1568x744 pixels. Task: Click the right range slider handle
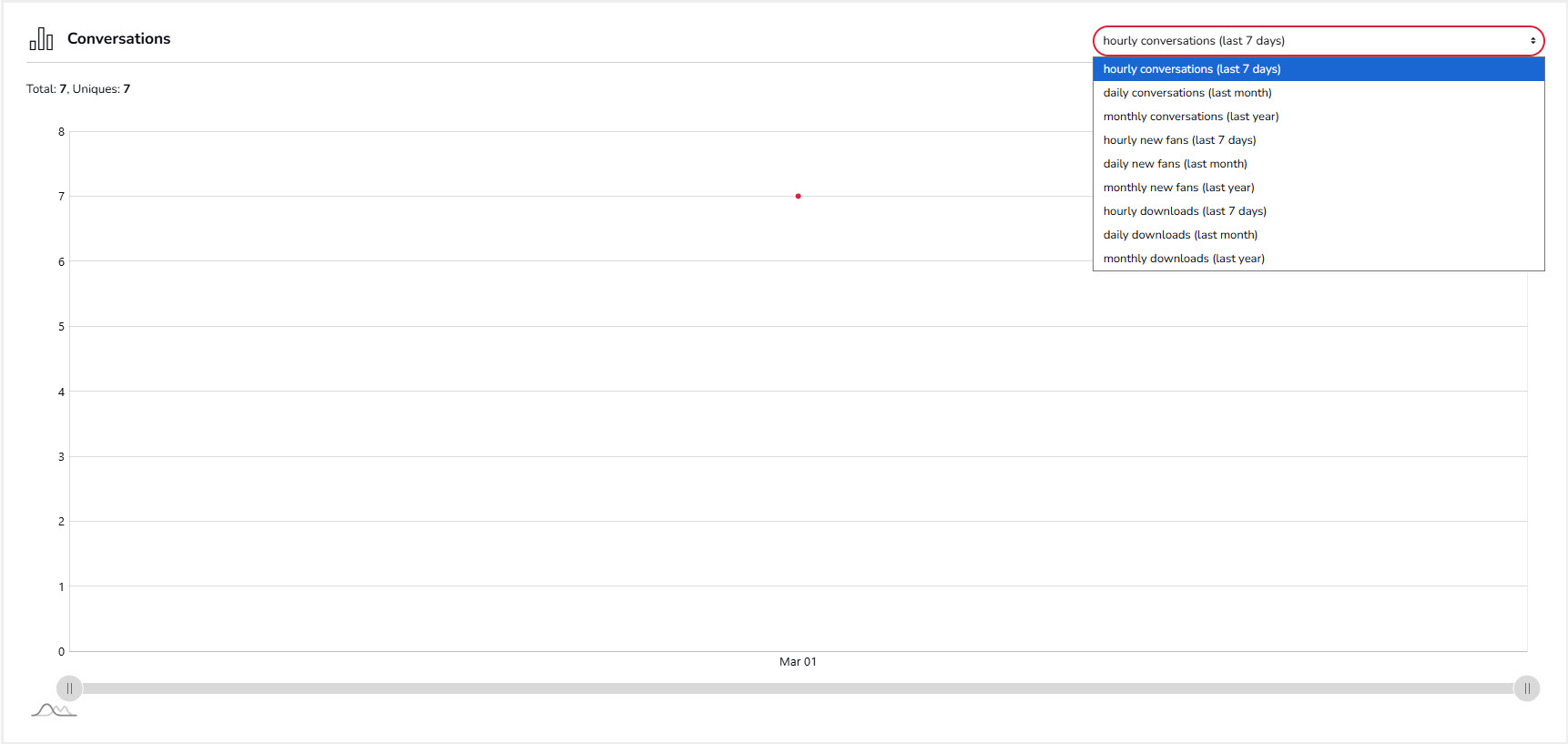(1527, 688)
